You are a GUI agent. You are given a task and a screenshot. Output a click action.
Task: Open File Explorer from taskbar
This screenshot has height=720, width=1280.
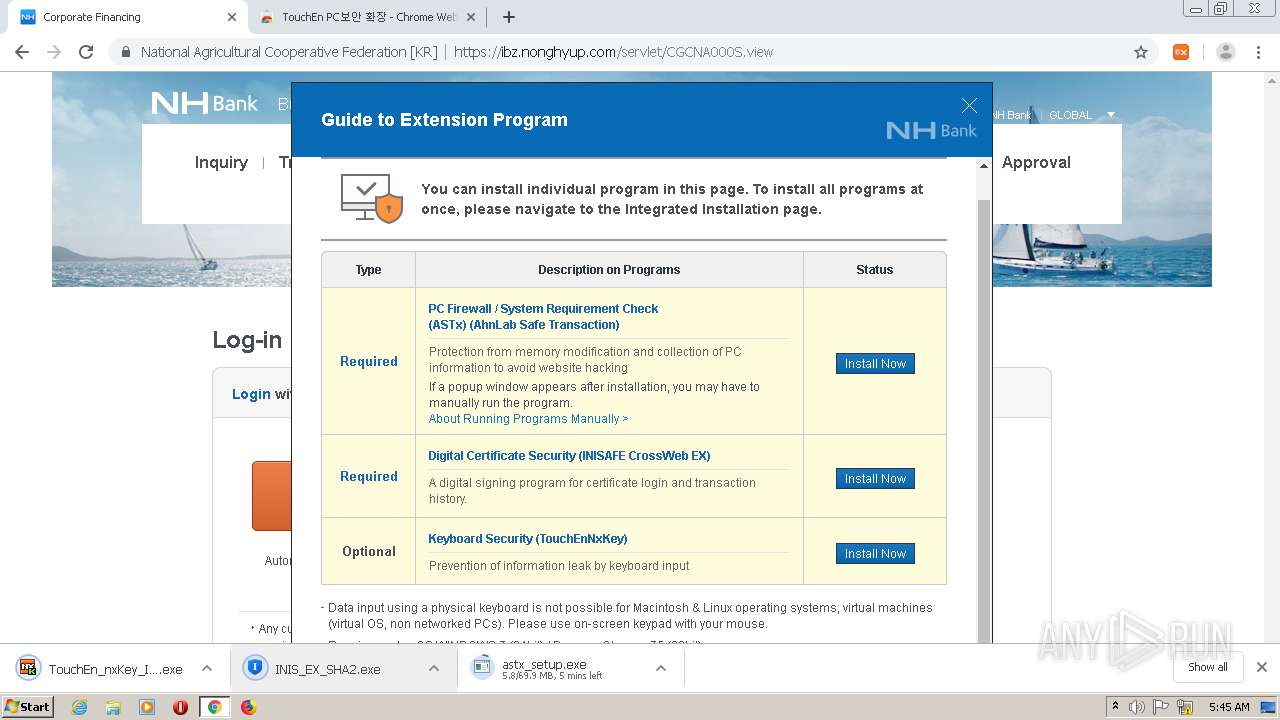click(x=113, y=707)
